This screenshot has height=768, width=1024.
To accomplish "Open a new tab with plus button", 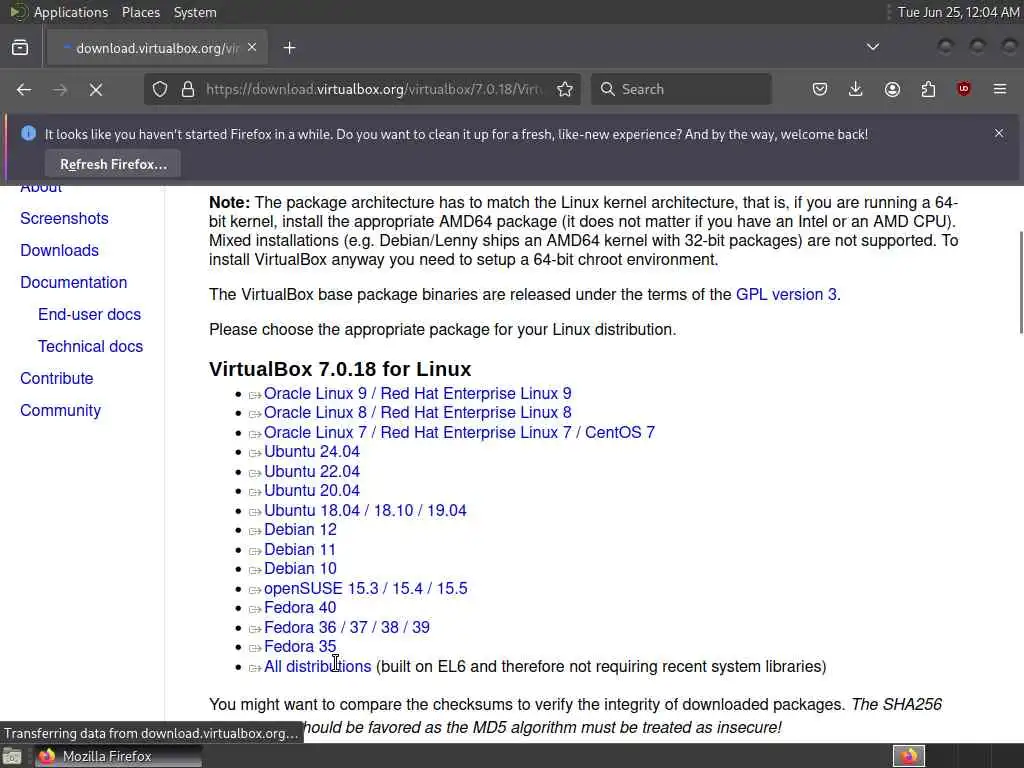I will pos(289,48).
